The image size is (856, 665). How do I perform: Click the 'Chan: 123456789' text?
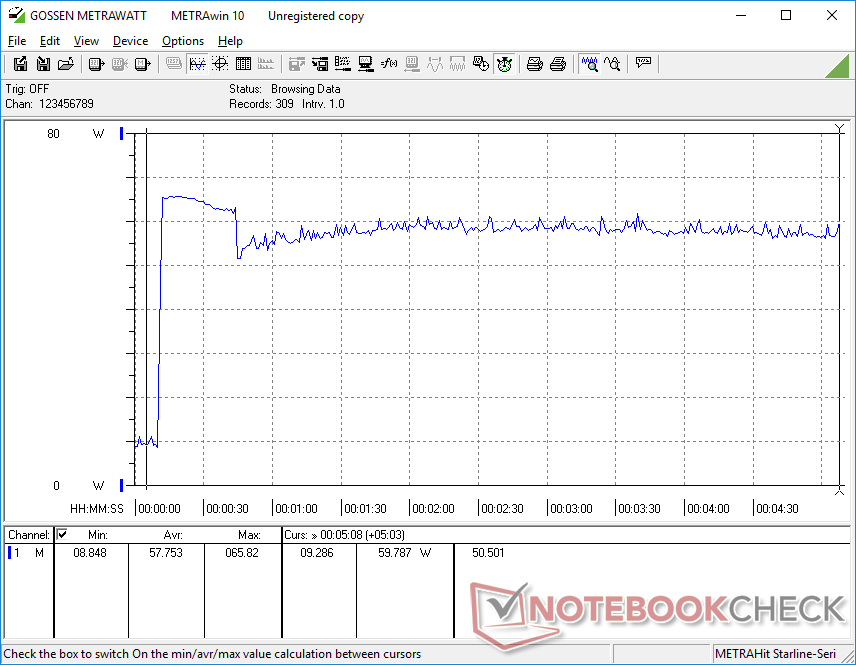(50, 104)
